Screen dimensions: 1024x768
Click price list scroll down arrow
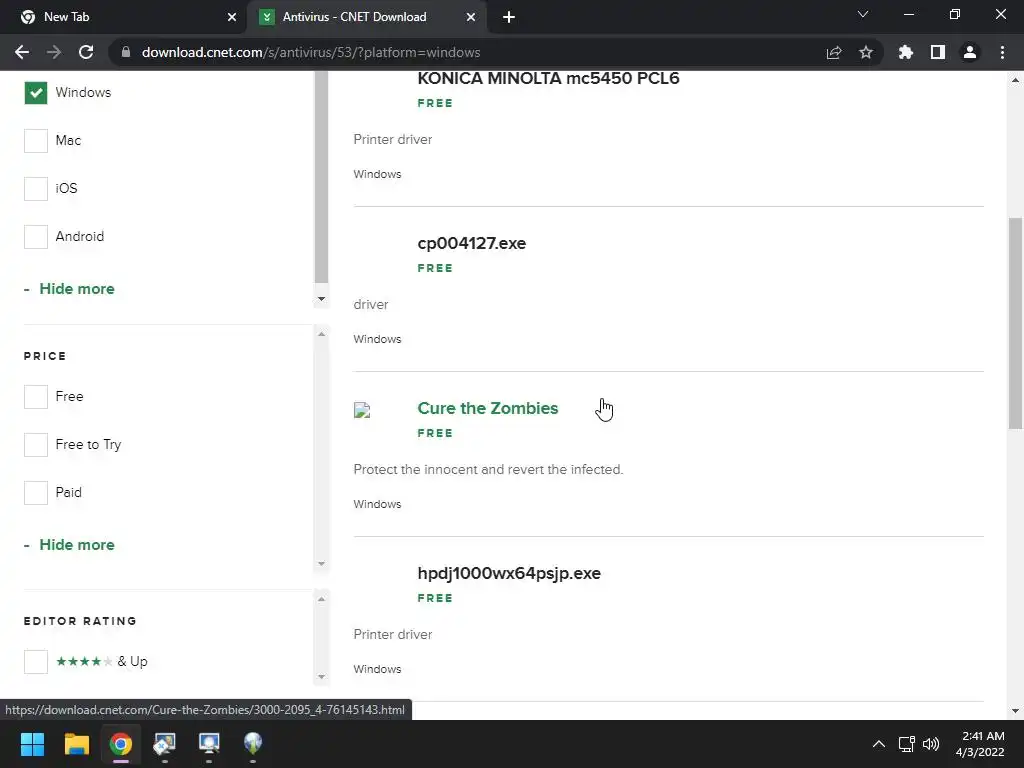tap(321, 564)
